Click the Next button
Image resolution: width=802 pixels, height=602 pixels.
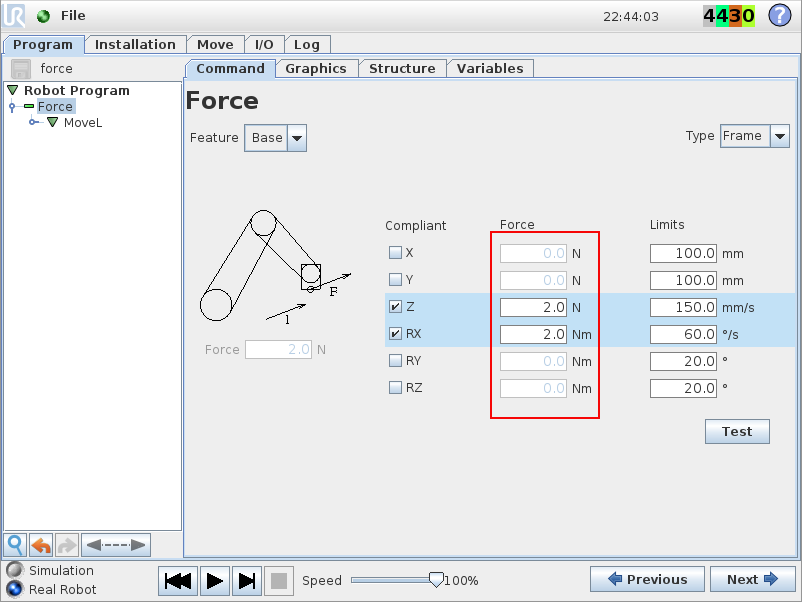[x=752, y=579]
